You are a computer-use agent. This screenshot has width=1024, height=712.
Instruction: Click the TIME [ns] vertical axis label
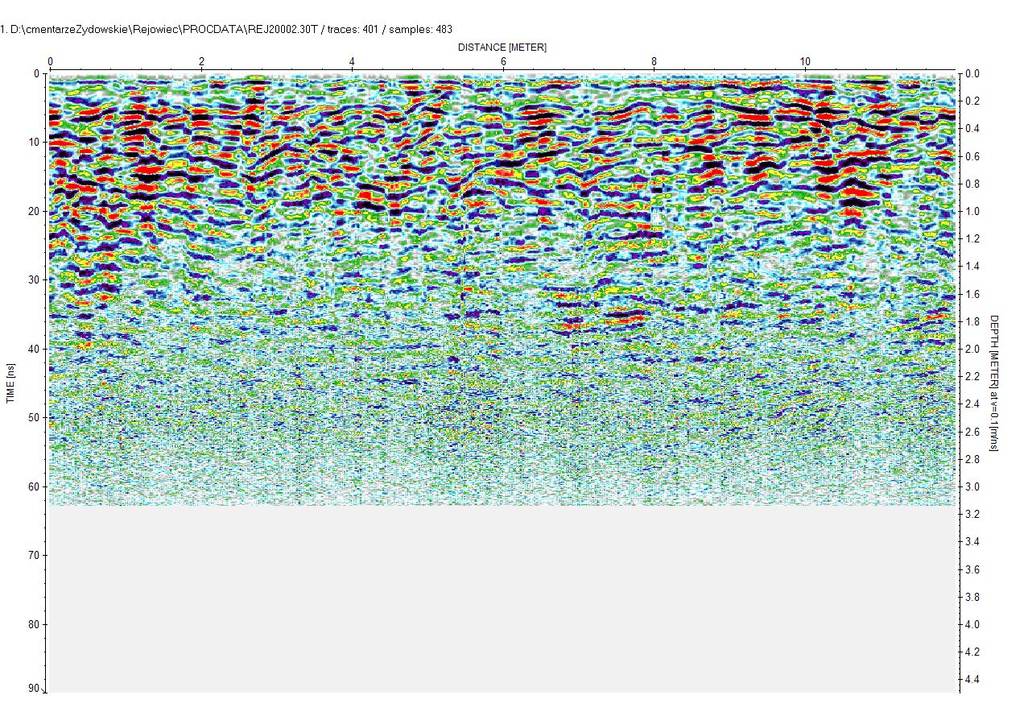coord(11,382)
